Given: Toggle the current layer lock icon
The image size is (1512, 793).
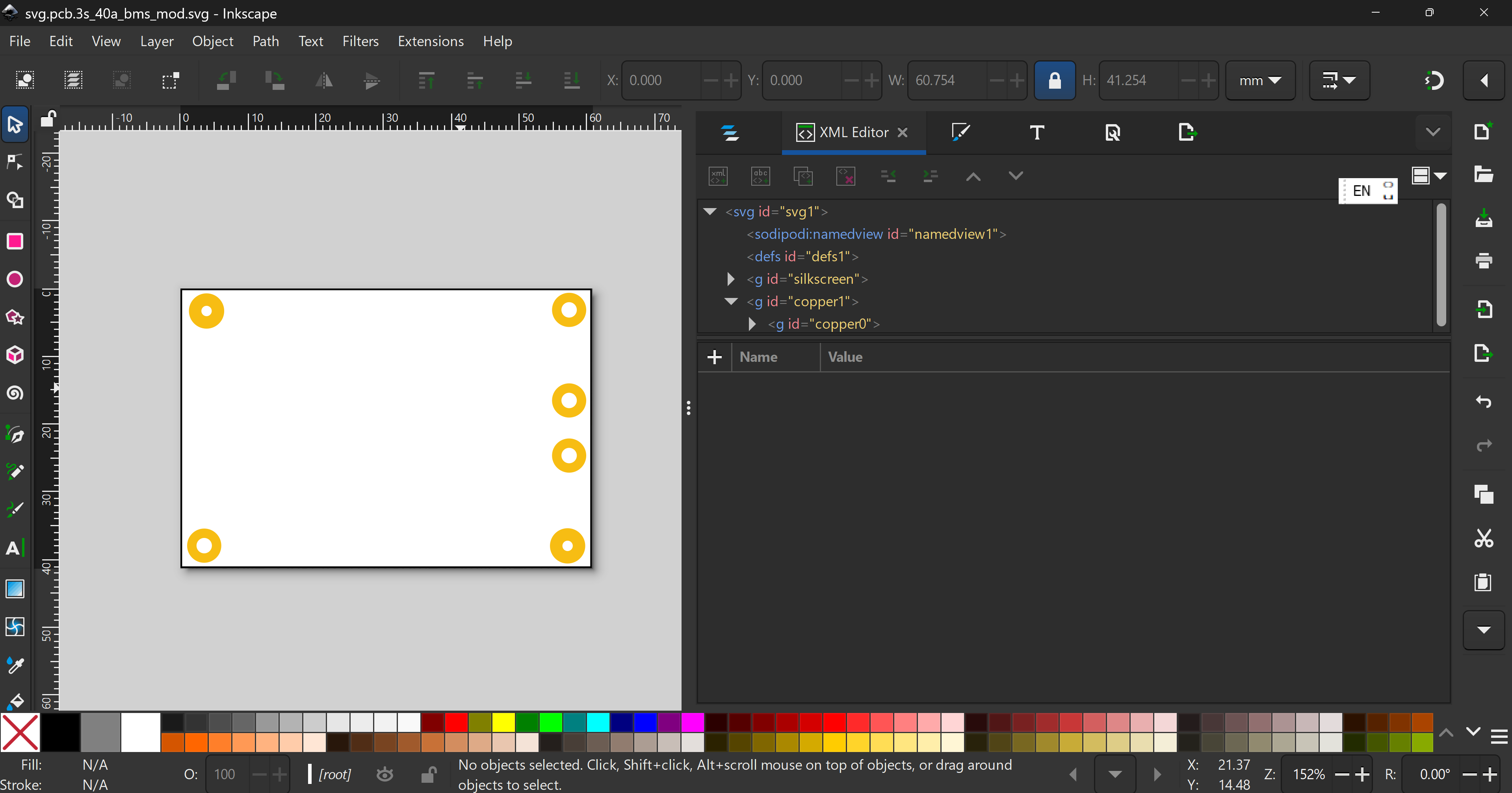Looking at the screenshot, I should point(429,775).
